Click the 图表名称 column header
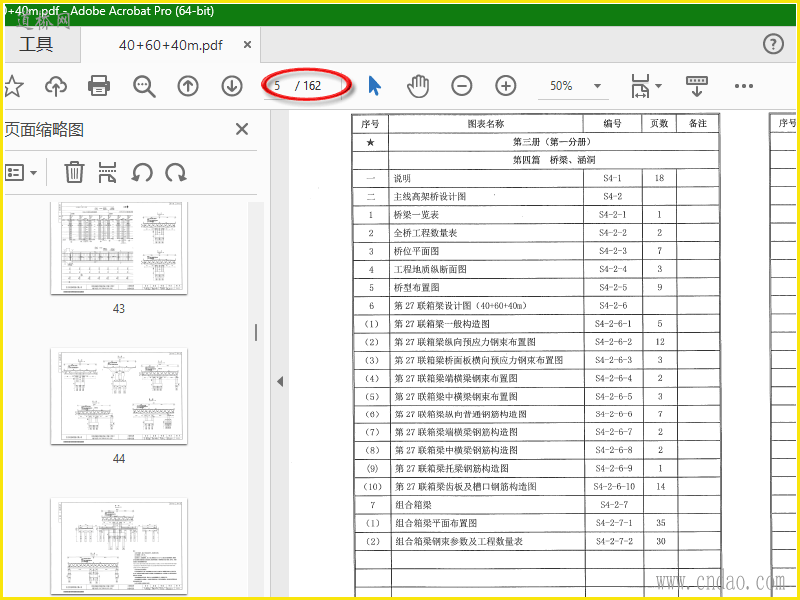Screen dimensions: 800x600 [x=486, y=123]
